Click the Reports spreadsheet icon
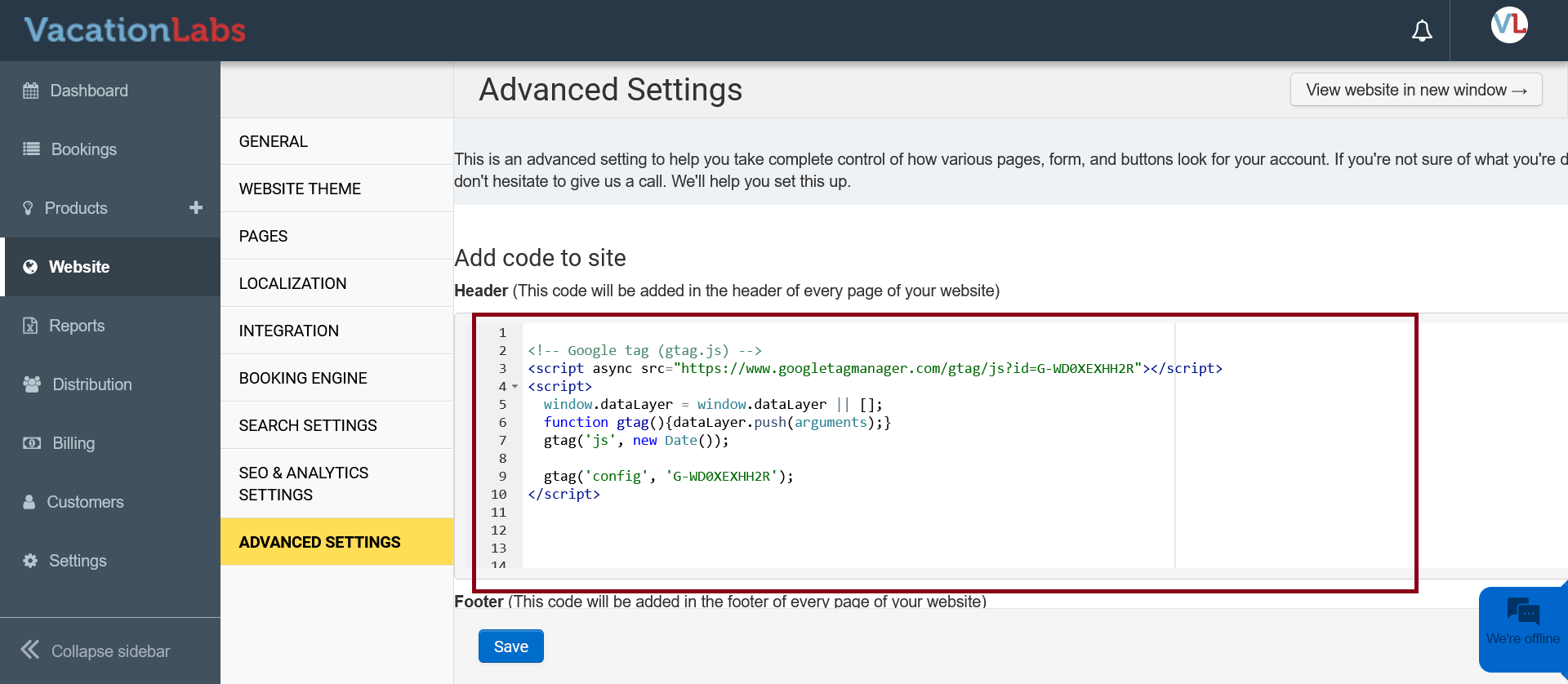Screen dimensions: 1568x684 30,326
